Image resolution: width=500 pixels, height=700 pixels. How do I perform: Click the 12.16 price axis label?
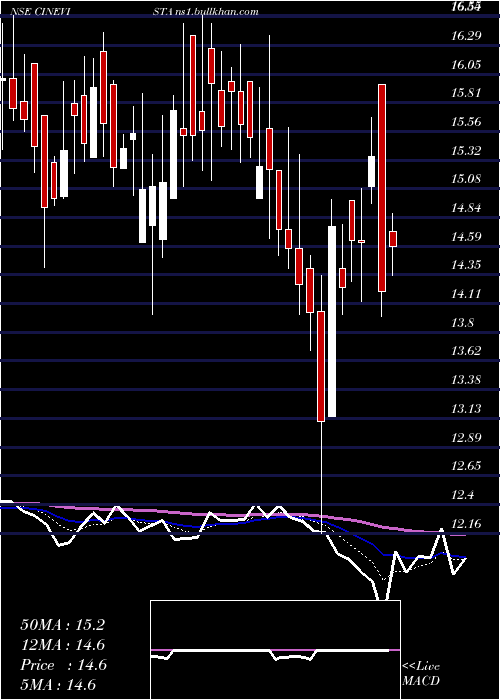(466, 523)
